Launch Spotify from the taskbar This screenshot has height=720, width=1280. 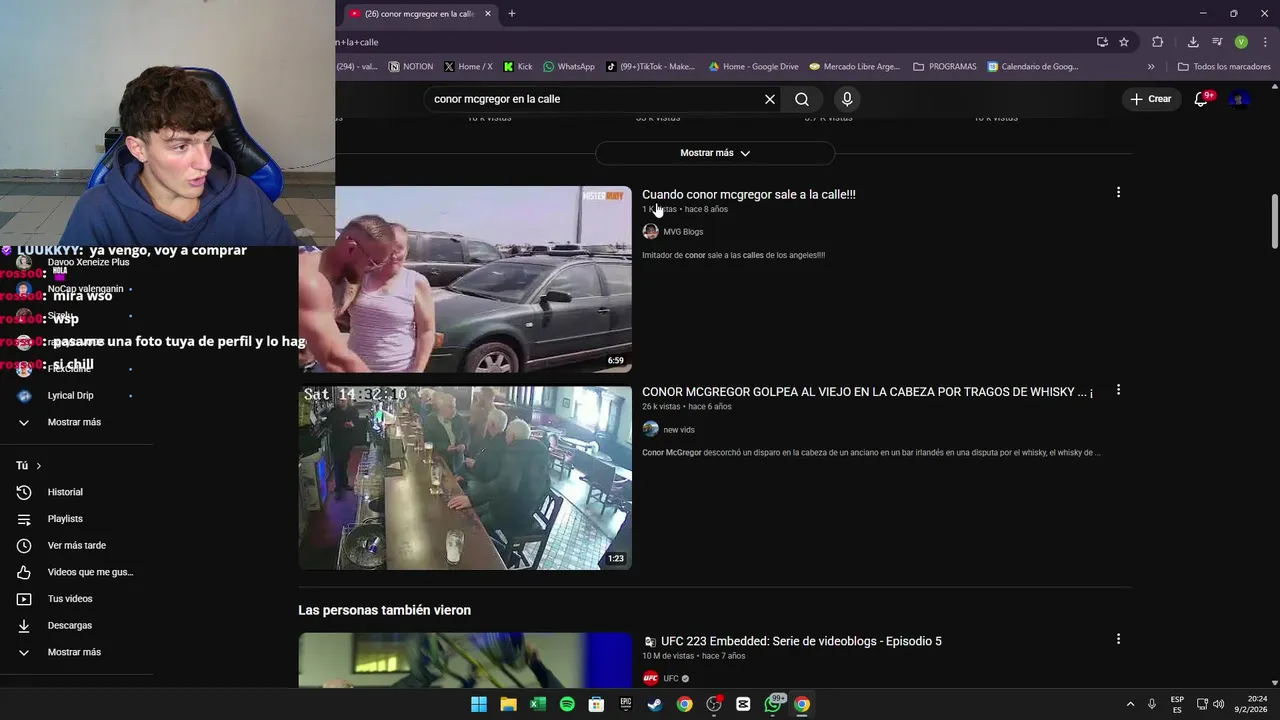click(567, 704)
